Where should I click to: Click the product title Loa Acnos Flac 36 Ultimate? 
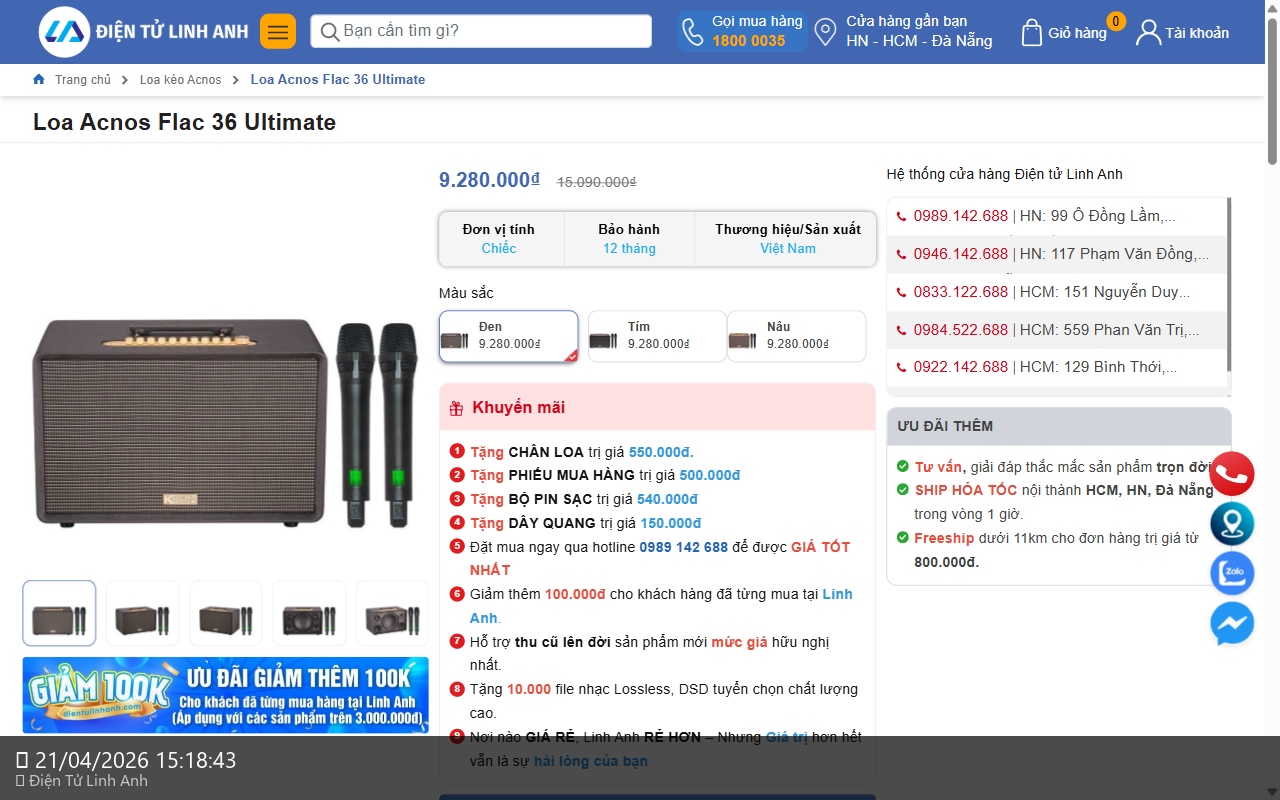tap(185, 122)
